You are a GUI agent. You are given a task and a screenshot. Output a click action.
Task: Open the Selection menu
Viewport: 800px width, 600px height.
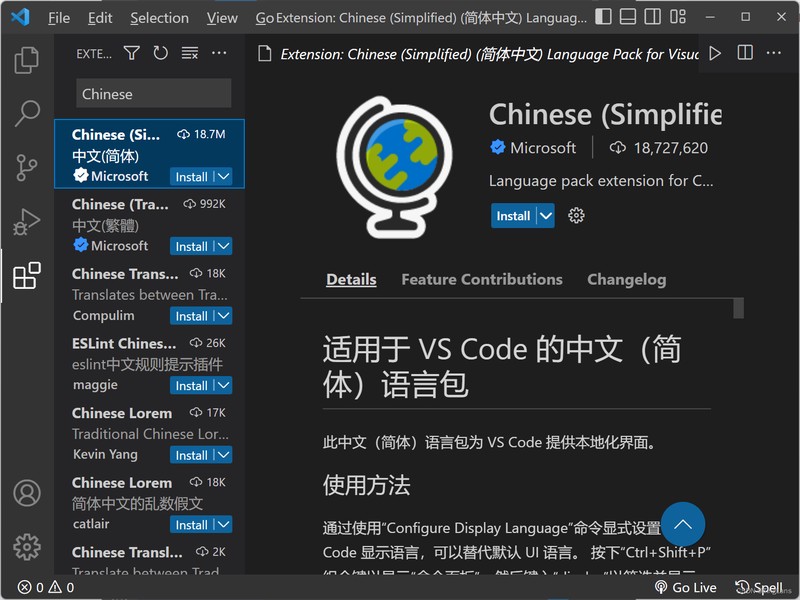coord(159,18)
